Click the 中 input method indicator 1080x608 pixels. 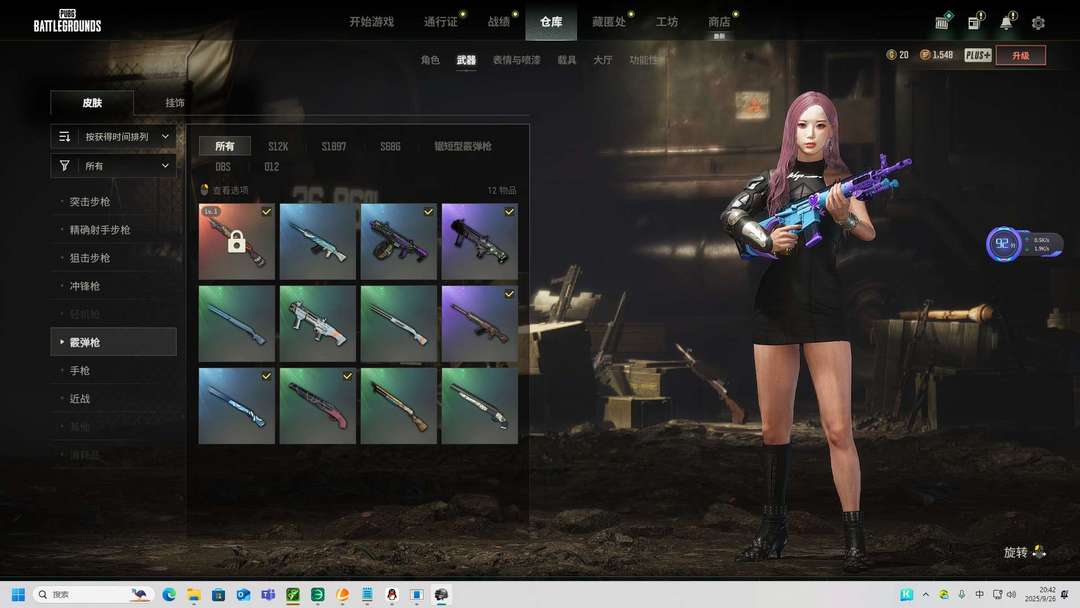[979, 594]
